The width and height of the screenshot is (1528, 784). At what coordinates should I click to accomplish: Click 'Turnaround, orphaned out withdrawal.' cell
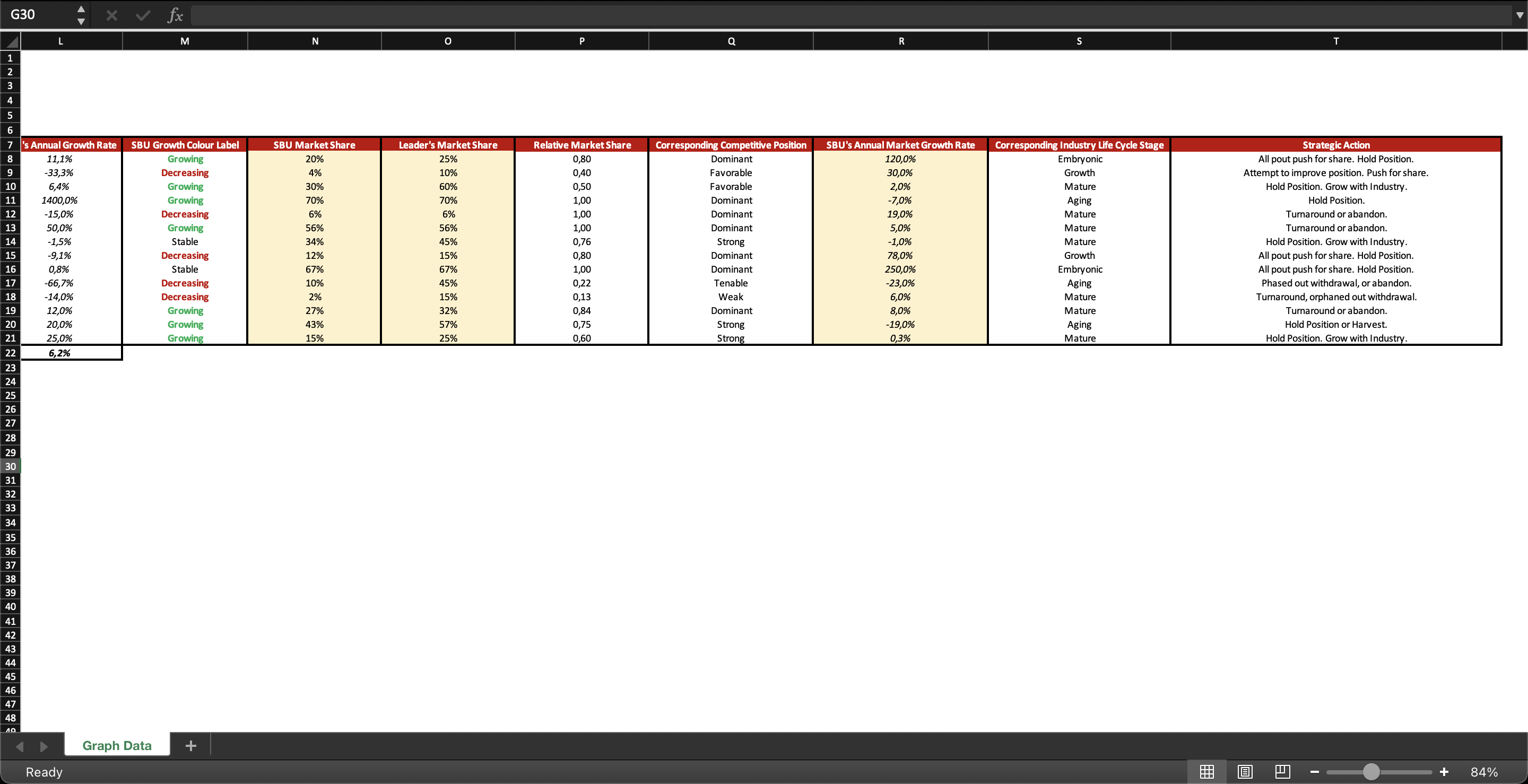click(1336, 297)
